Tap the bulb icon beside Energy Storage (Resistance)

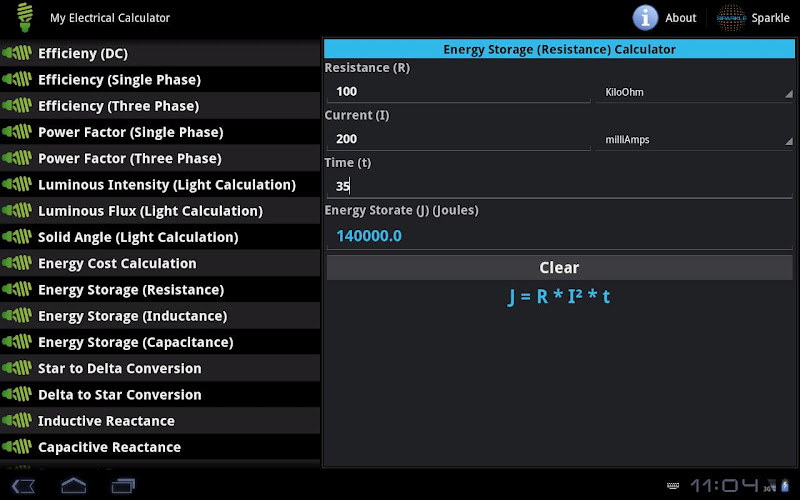pyautogui.click(x=17, y=289)
